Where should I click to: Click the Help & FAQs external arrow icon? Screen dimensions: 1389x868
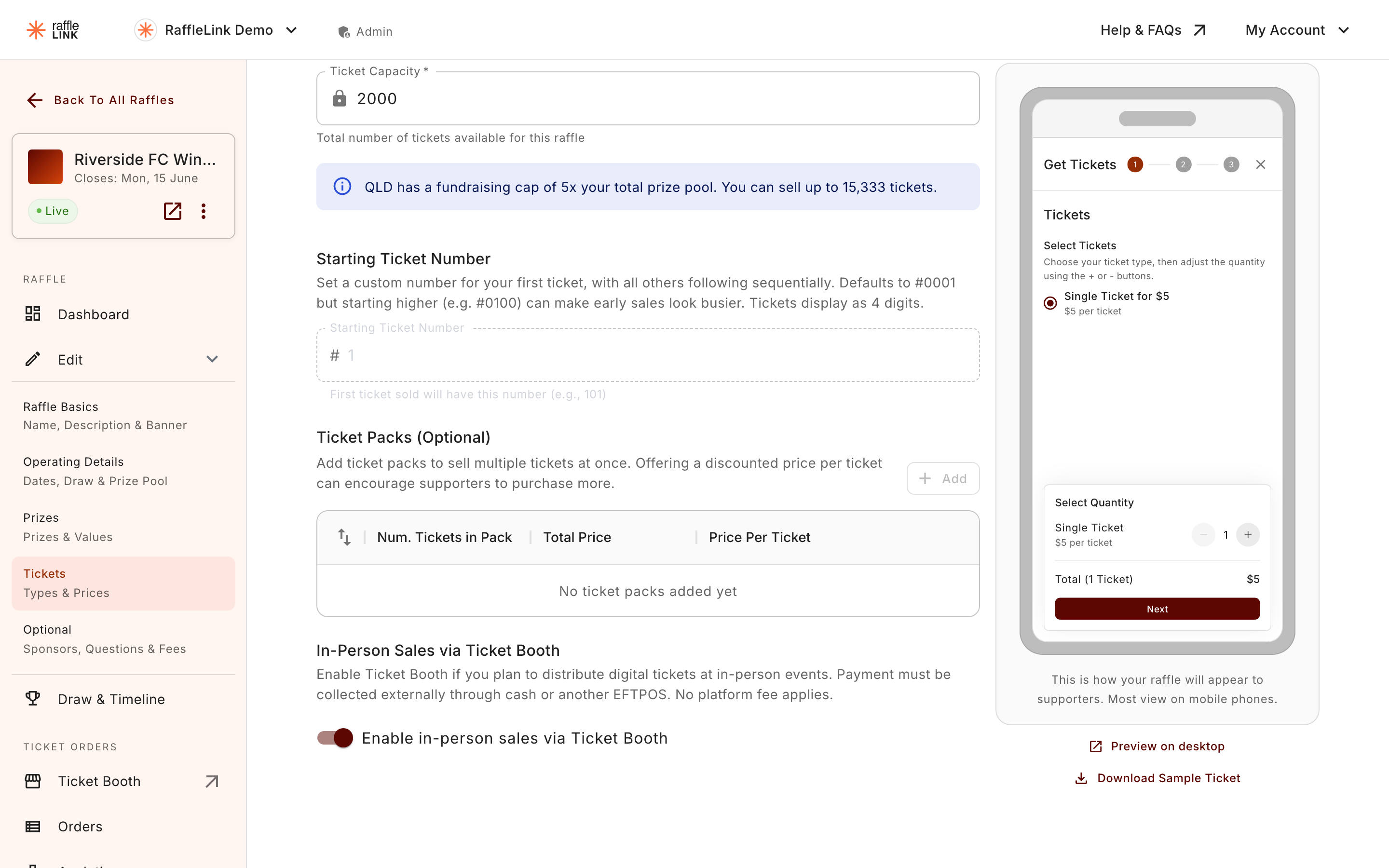coord(1199,30)
